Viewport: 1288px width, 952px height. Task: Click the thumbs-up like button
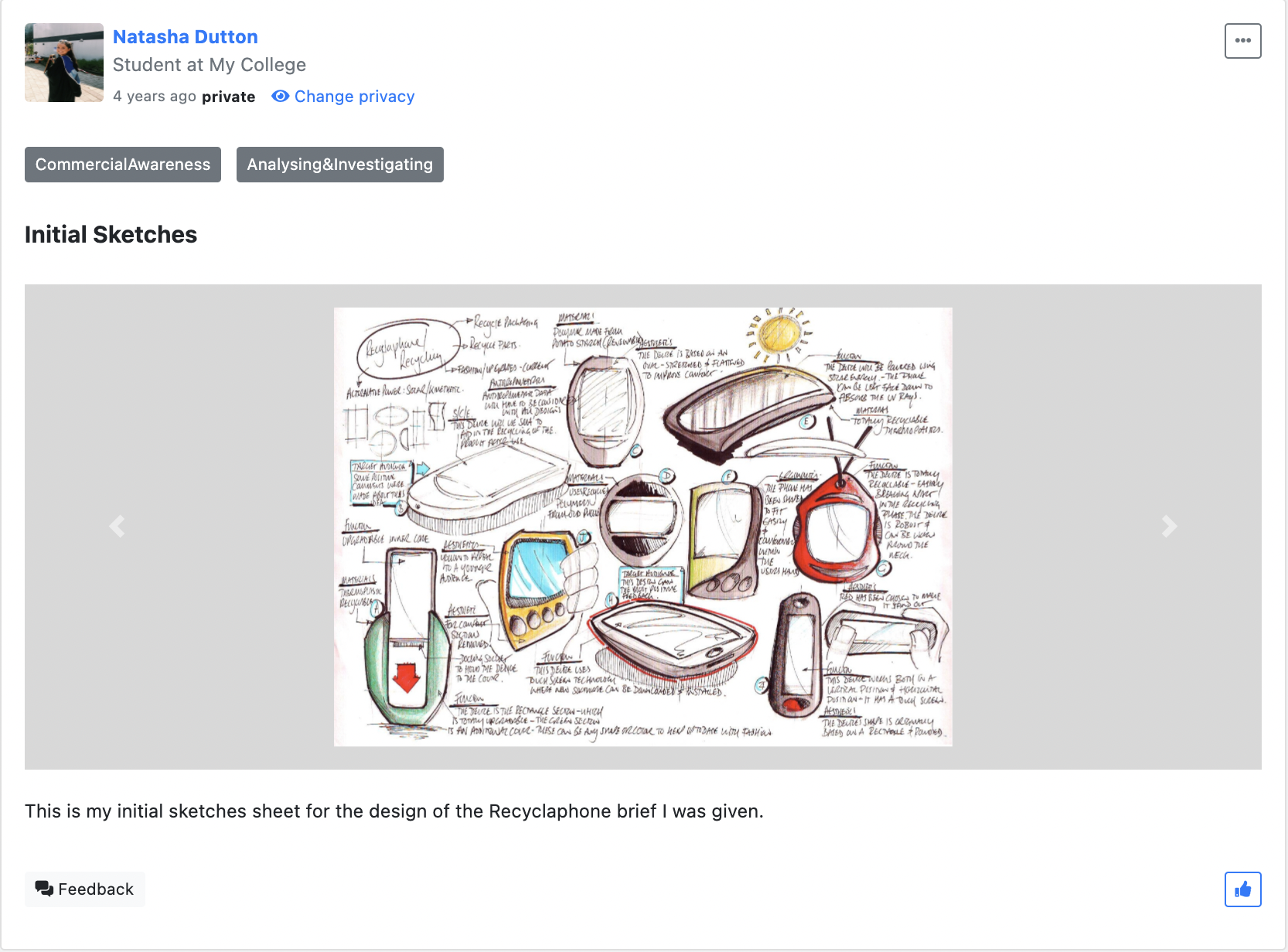[x=1242, y=889]
